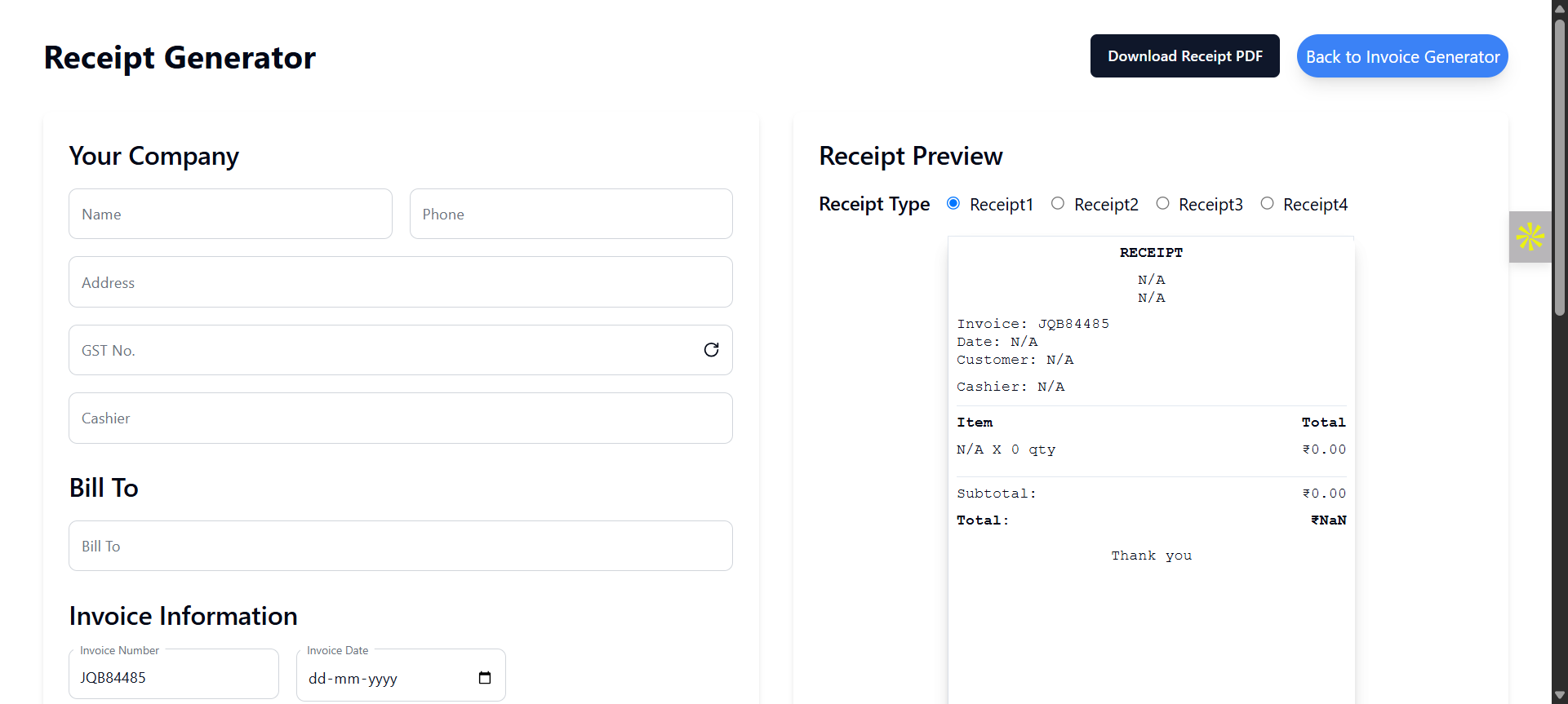Focus the Phone input field

pyautogui.click(x=571, y=214)
